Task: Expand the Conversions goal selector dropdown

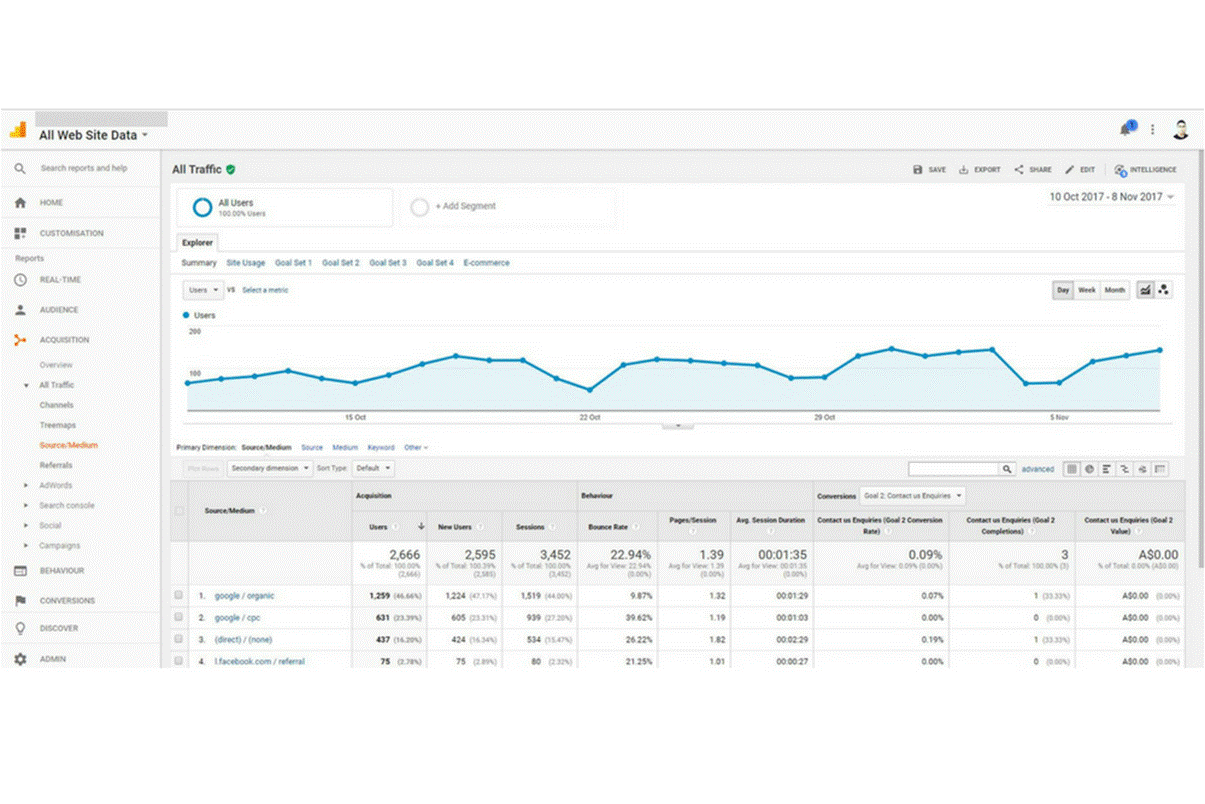Action: pyautogui.click(x=913, y=495)
